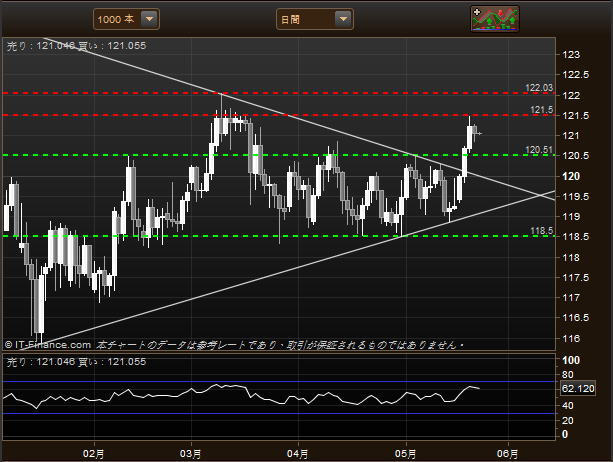
Task: Click the 122.5 price axis label
Action: pos(575,75)
